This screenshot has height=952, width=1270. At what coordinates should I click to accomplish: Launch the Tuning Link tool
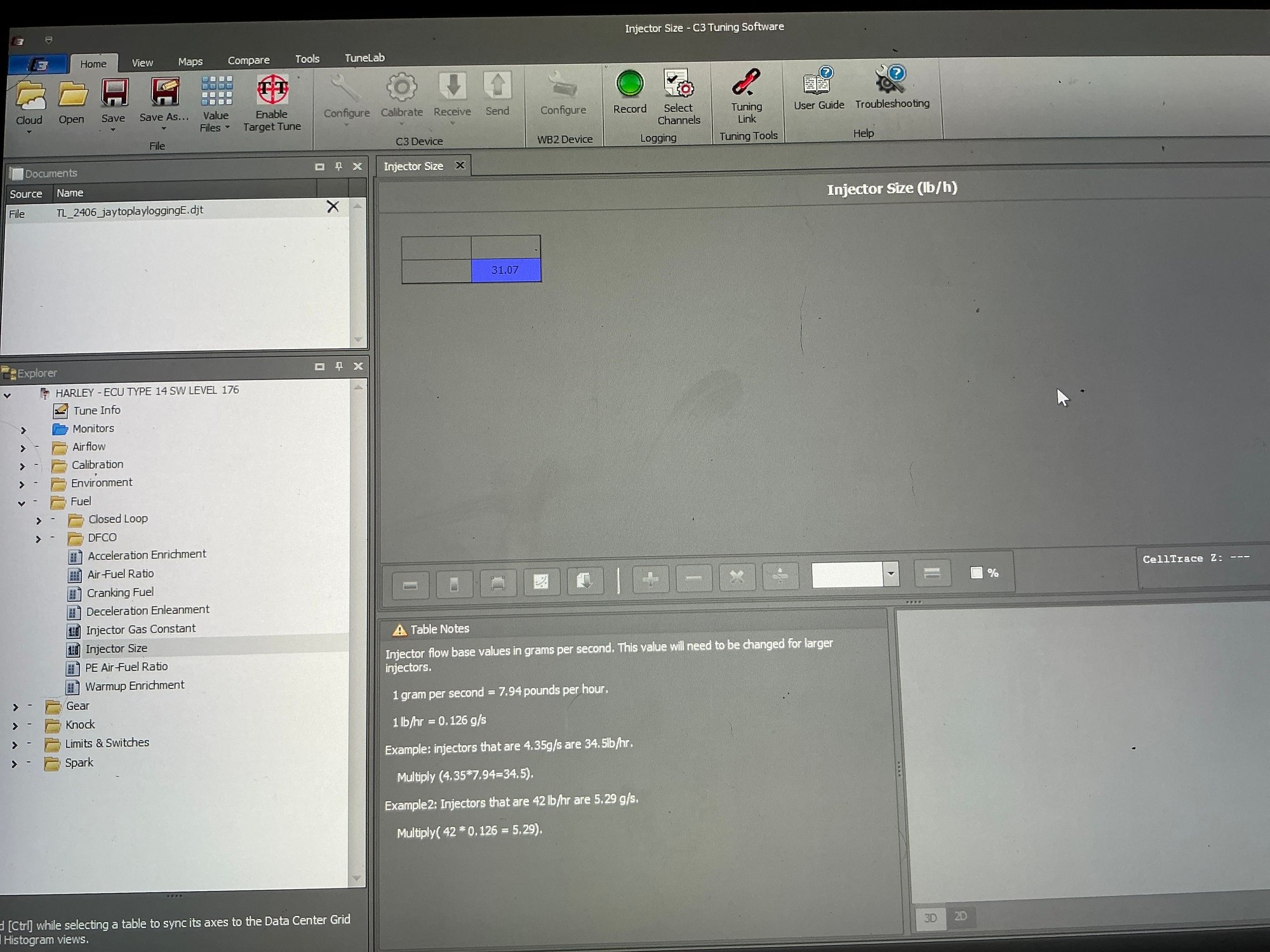click(x=746, y=83)
